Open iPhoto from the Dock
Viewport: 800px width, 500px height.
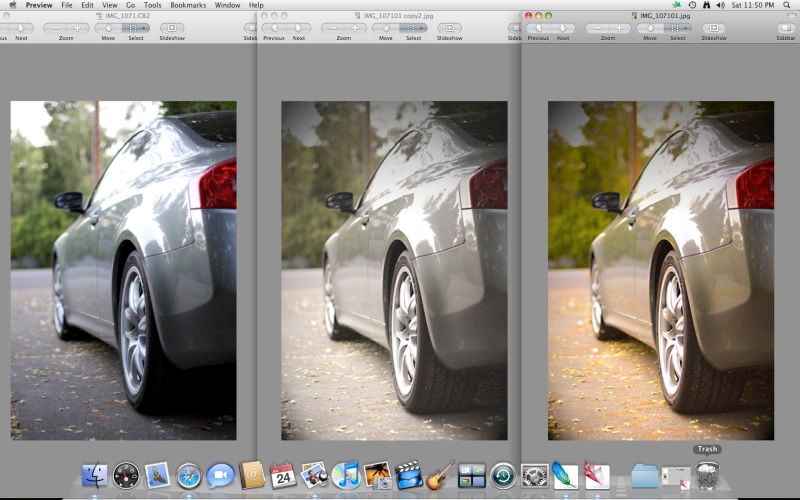378,476
